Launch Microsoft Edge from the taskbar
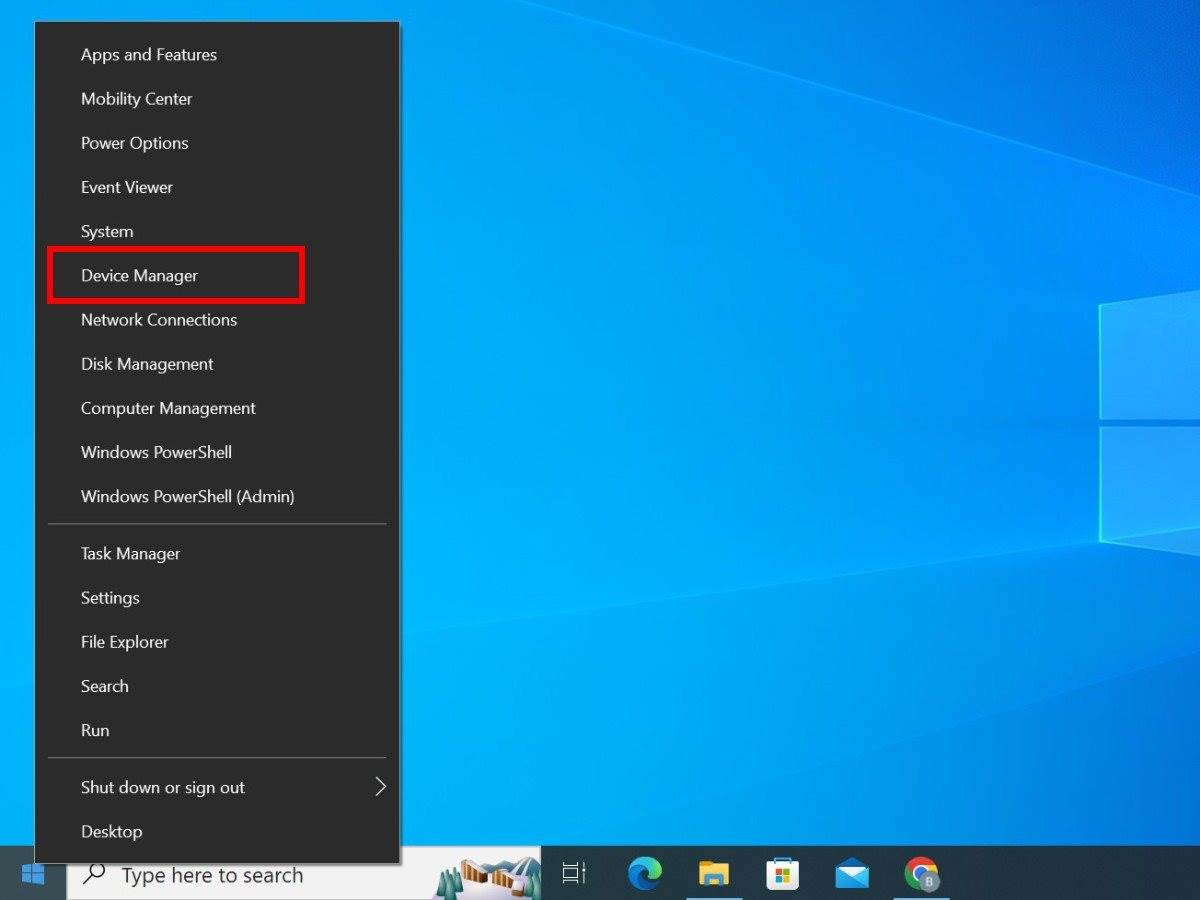Screen dimensions: 1200x900 [x=645, y=874]
